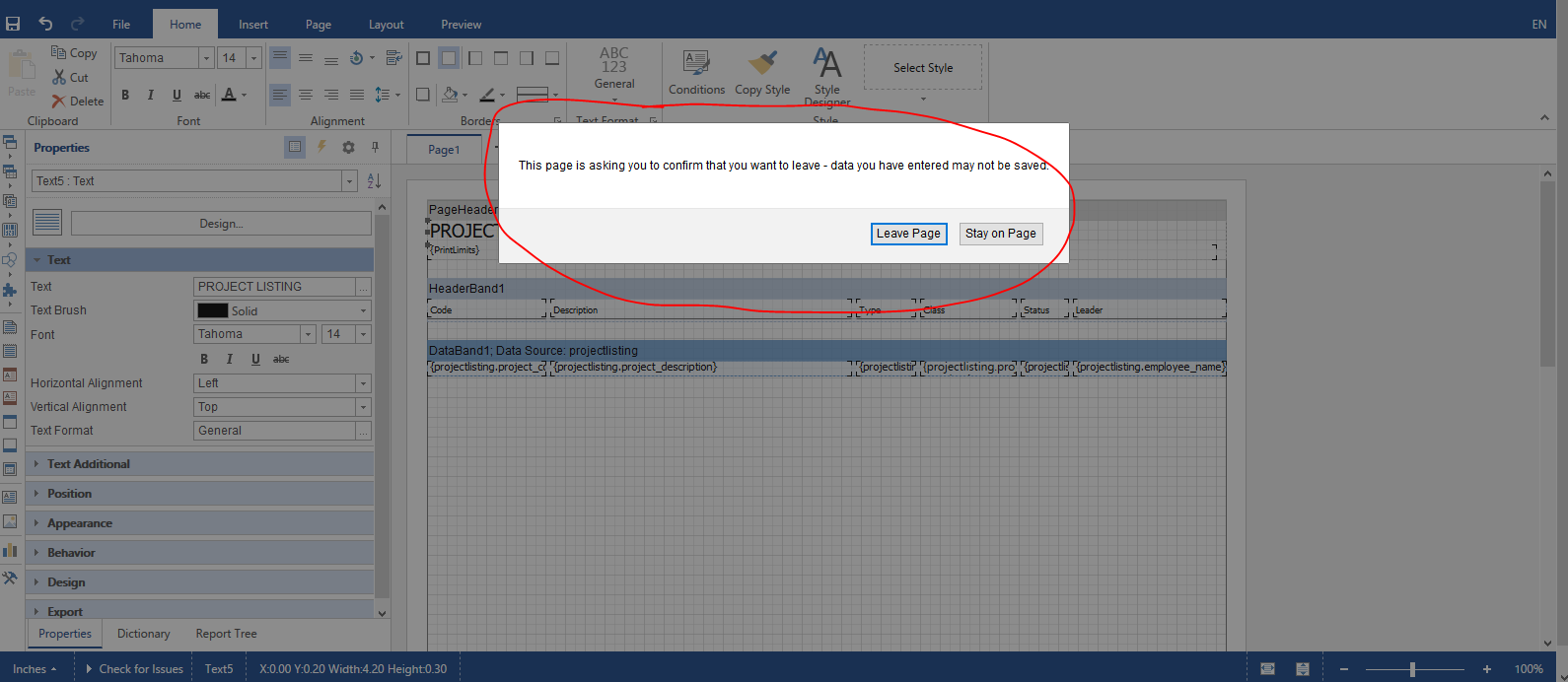Screen dimensions: 1568x682
Task: Switch to the Insert ribbon tab
Action: tap(253, 25)
